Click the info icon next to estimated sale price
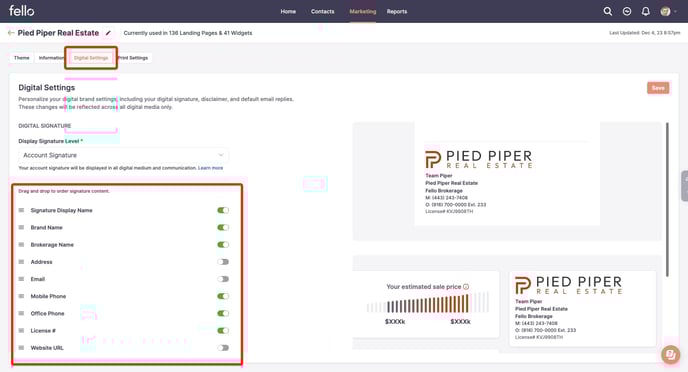 coord(466,286)
